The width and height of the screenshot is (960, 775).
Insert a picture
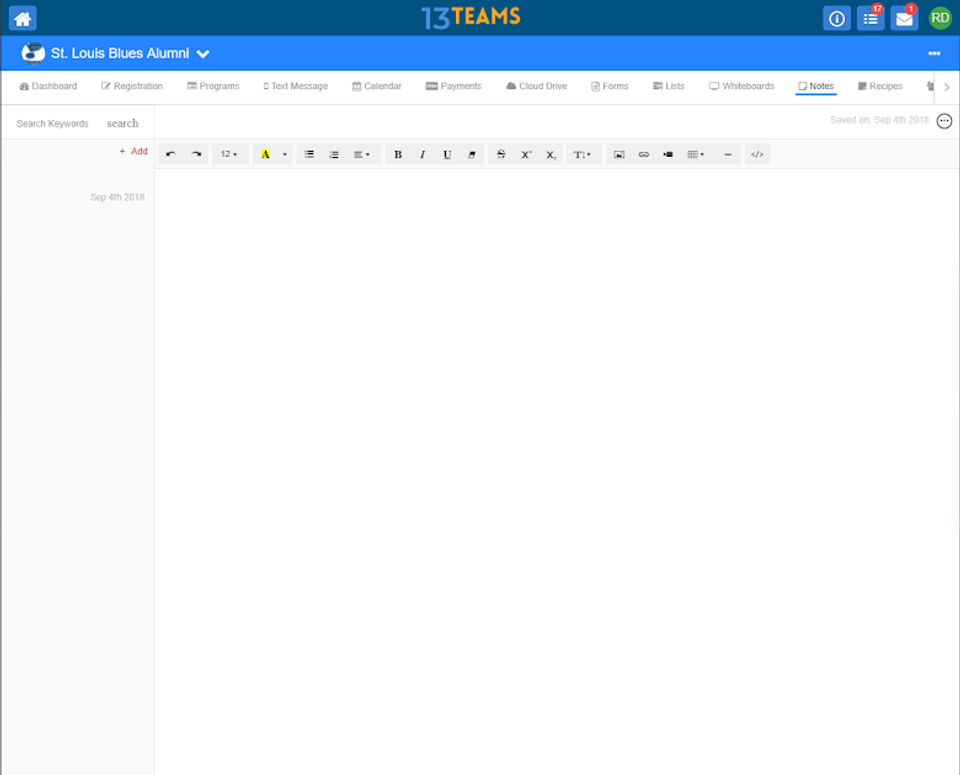tap(619, 154)
